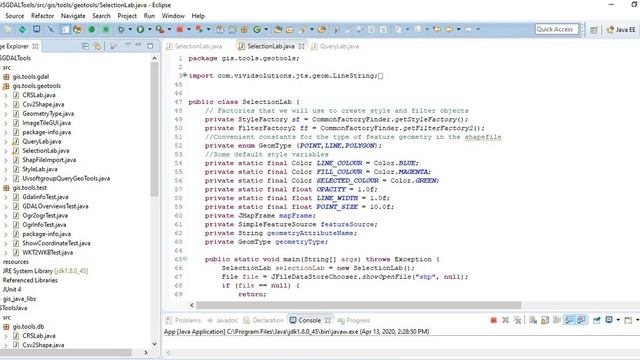
Task: Open the Project menu
Action: coord(127,16)
